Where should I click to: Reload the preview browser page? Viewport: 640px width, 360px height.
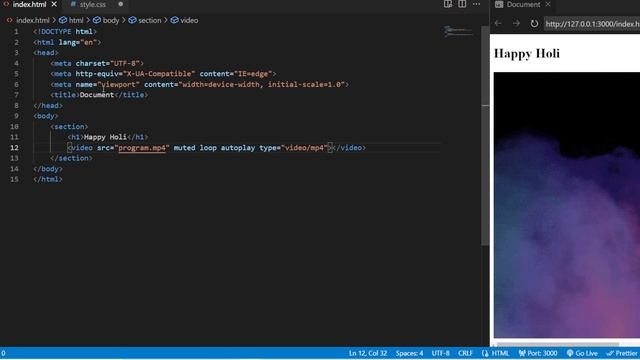tap(534, 24)
